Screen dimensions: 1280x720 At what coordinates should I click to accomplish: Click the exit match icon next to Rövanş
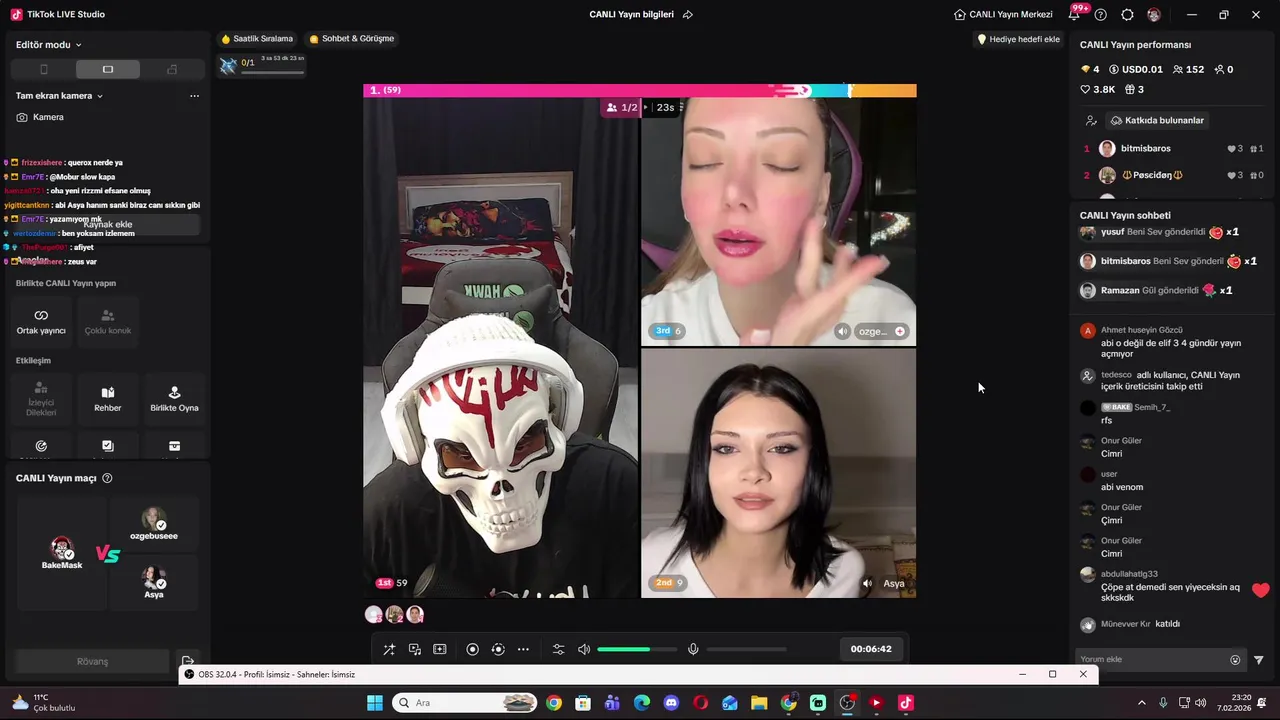188,661
